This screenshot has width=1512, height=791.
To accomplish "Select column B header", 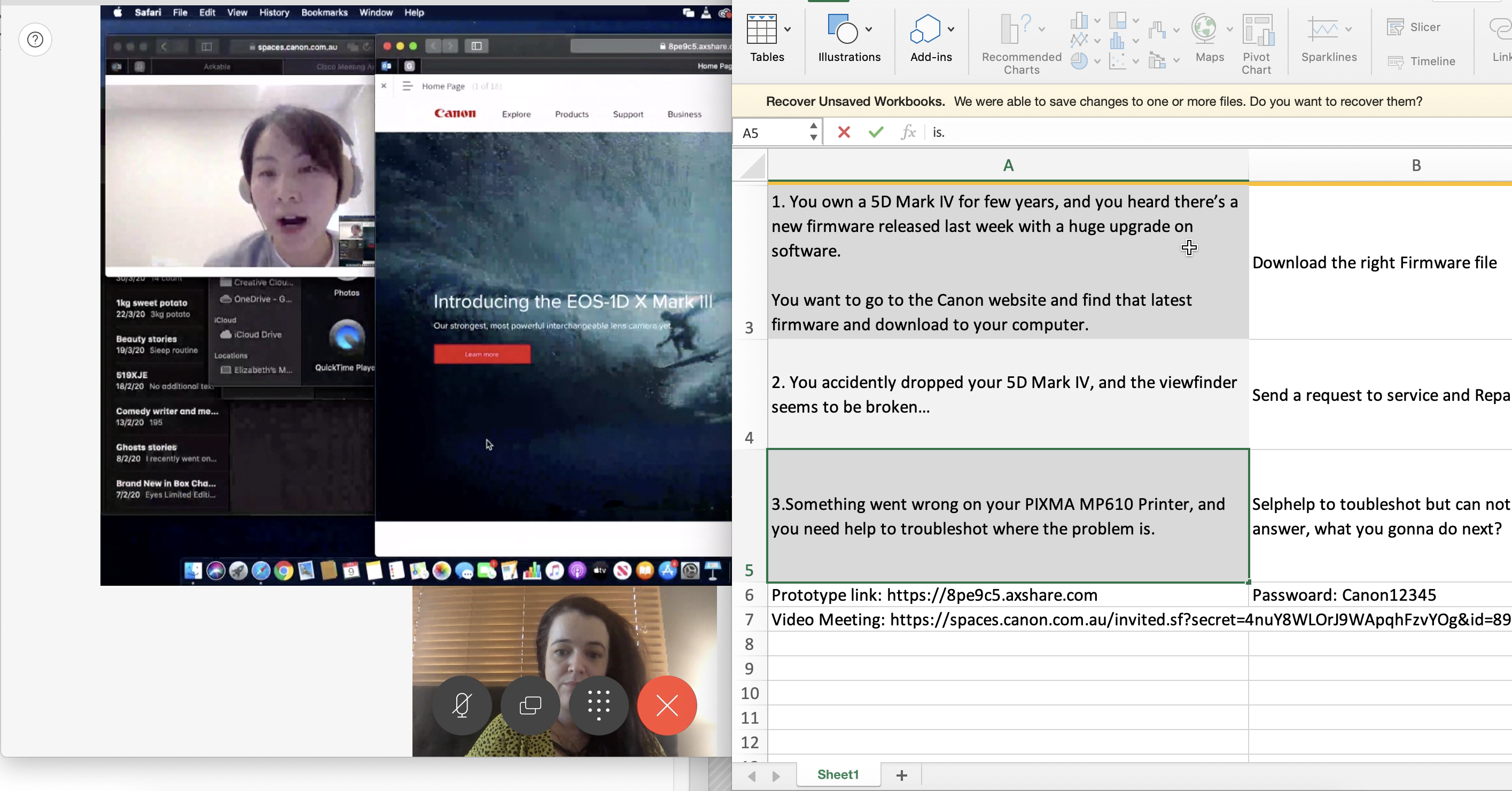I will coord(1415,166).
